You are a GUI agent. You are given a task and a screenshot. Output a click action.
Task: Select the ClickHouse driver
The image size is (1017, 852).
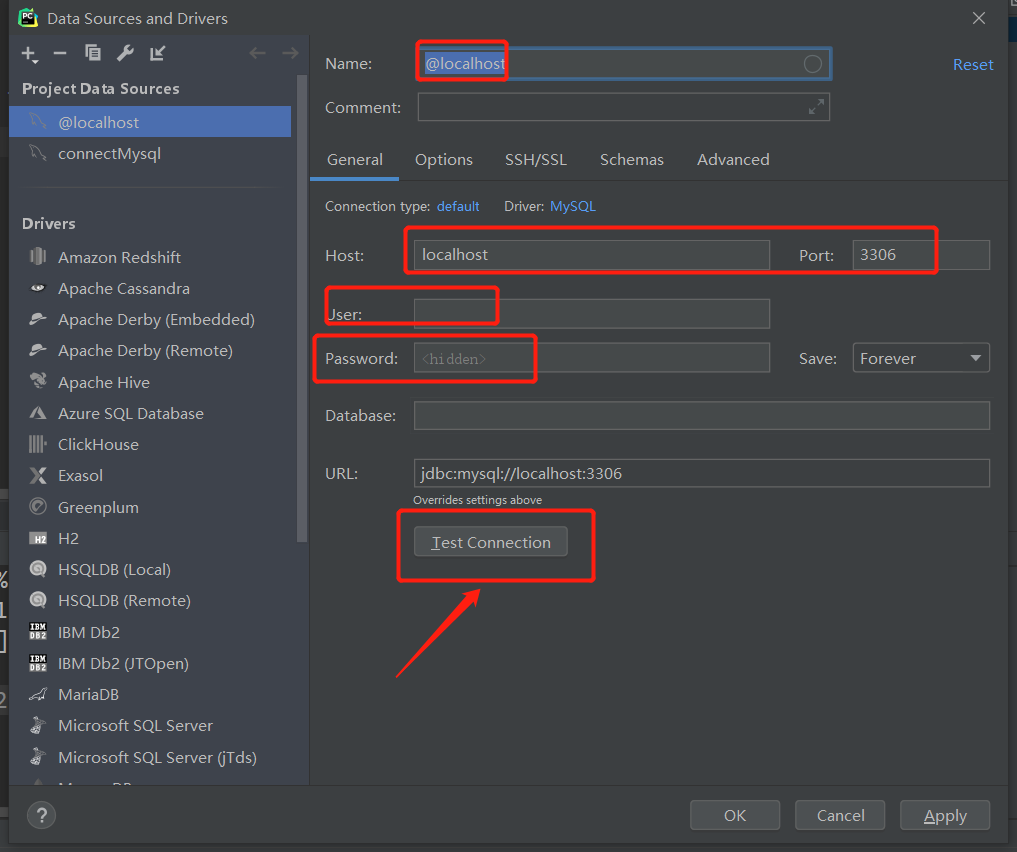click(x=150, y=445)
